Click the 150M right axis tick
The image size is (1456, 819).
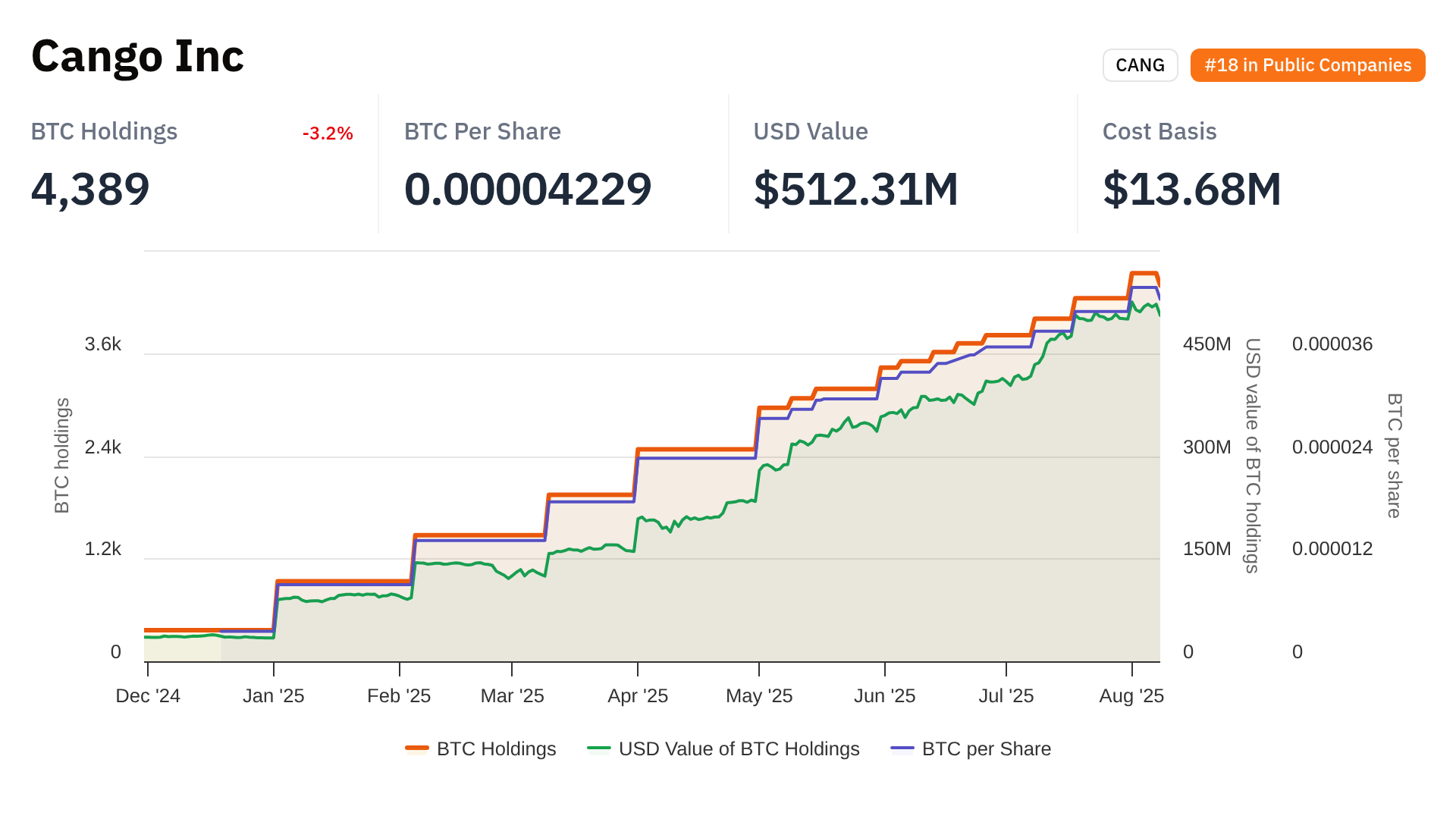pyautogui.click(x=1207, y=549)
